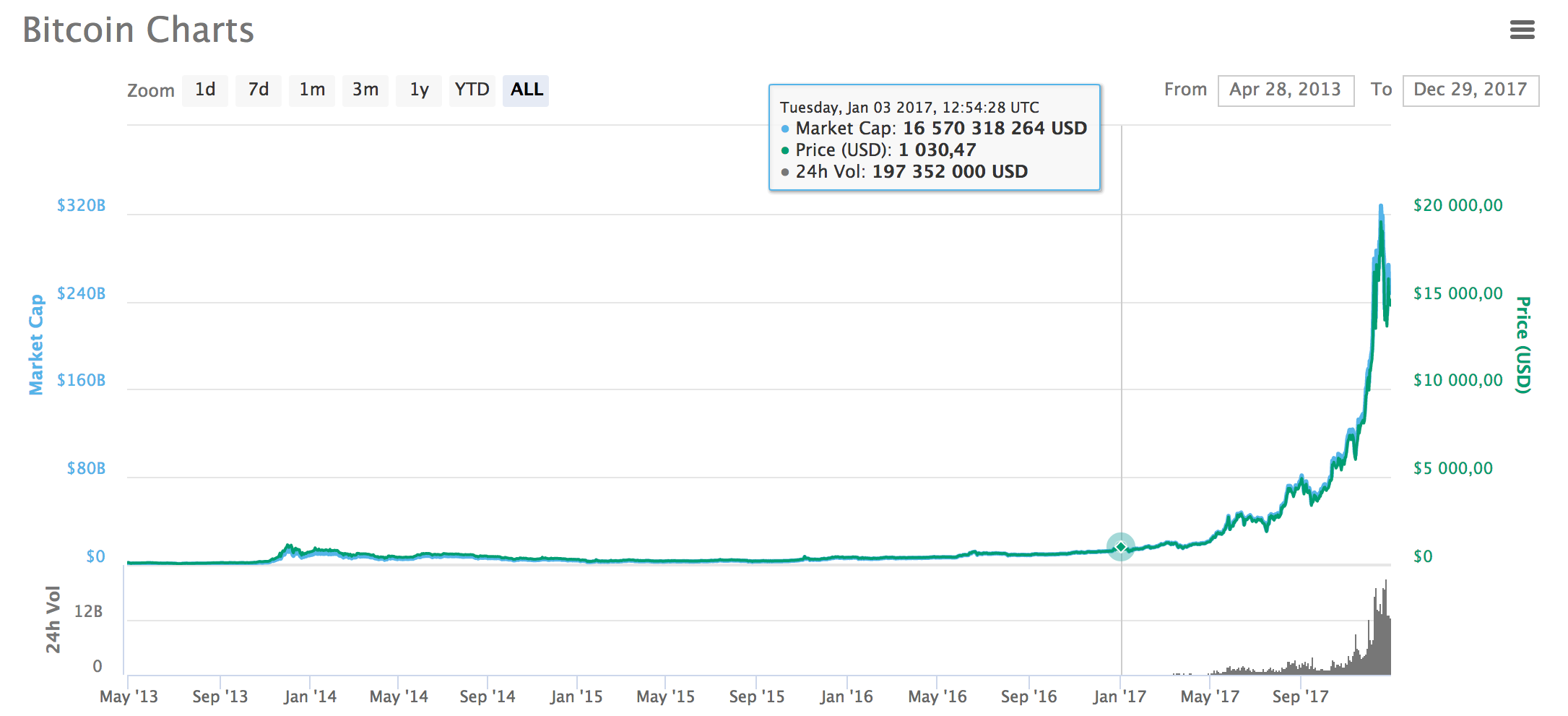Click the Sep '17 x-axis label

(x=1300, y=696)
